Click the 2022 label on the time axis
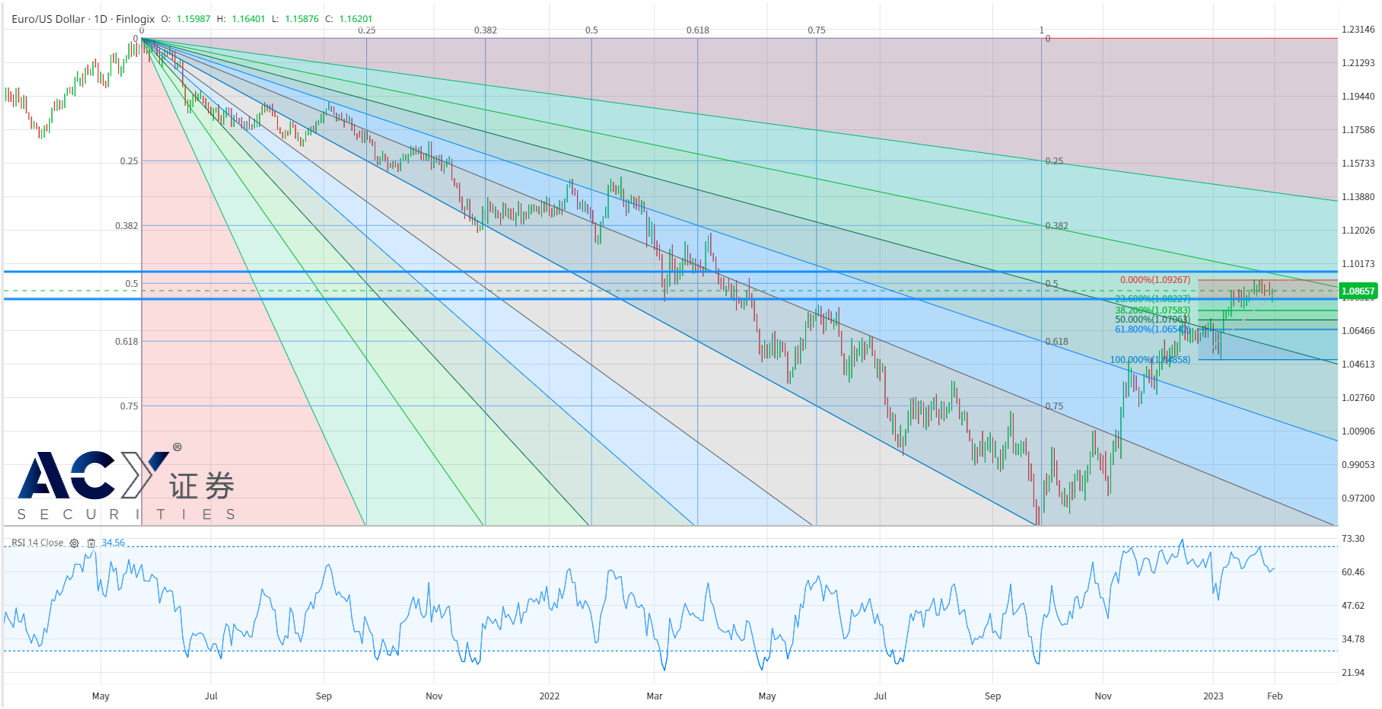This screenshot has height=709, width=1382. coord(548,694)
